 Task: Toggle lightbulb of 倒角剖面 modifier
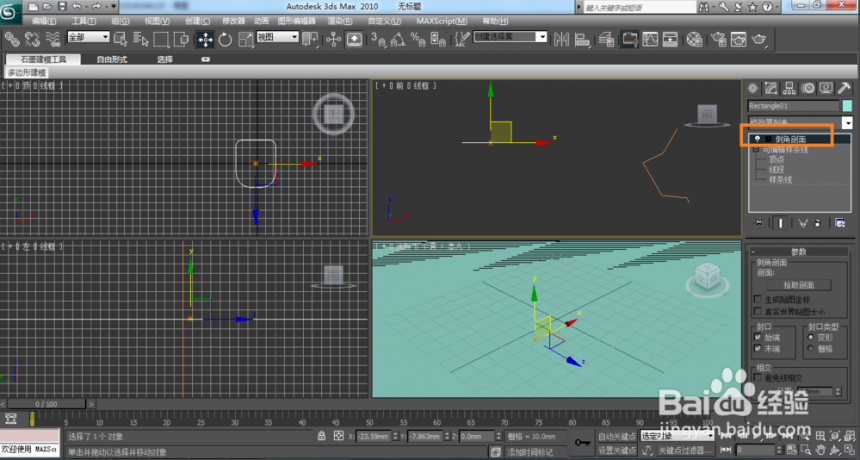coord(757,139)
